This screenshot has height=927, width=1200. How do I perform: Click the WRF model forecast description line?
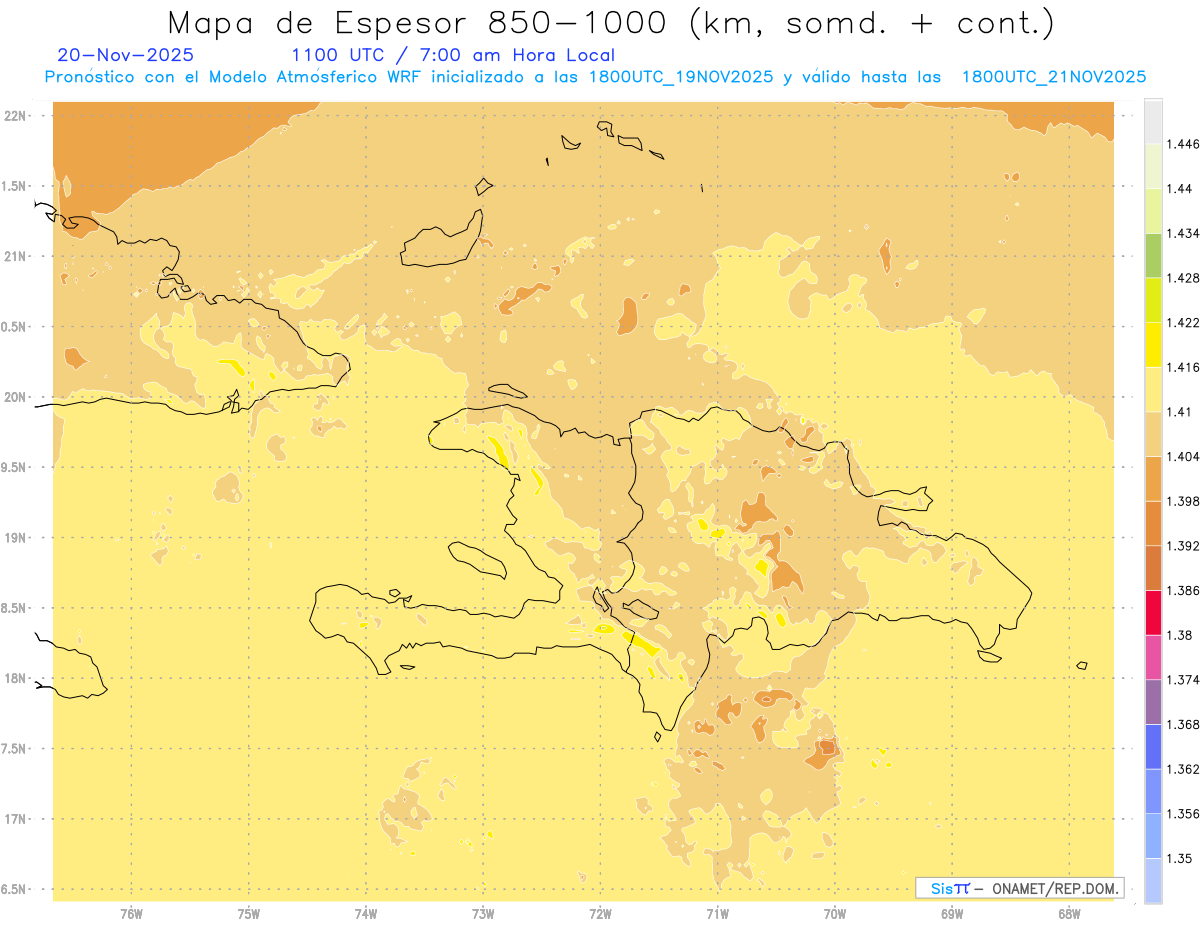coord(595,77)
